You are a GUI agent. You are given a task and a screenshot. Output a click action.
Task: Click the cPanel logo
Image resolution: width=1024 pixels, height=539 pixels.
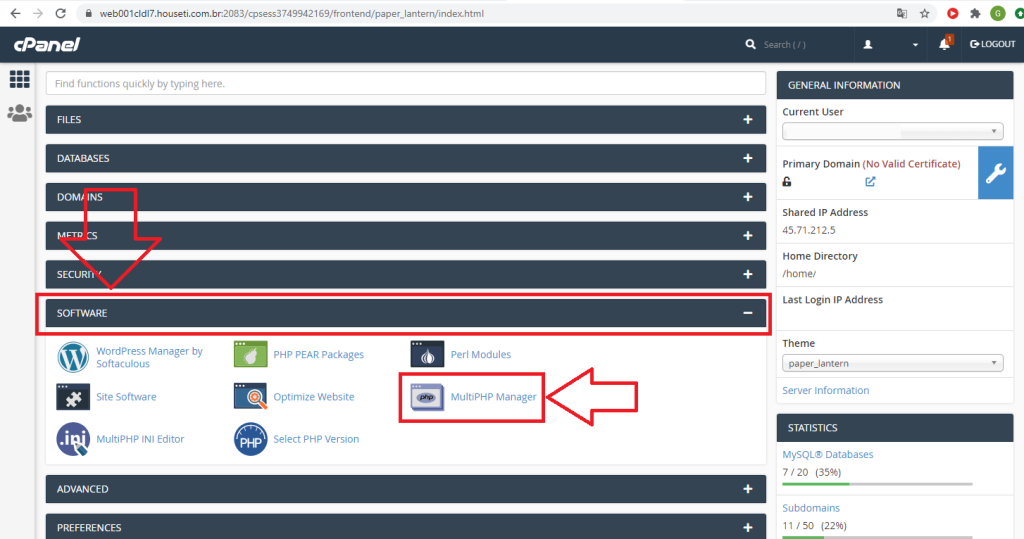(x=47, y=44)
